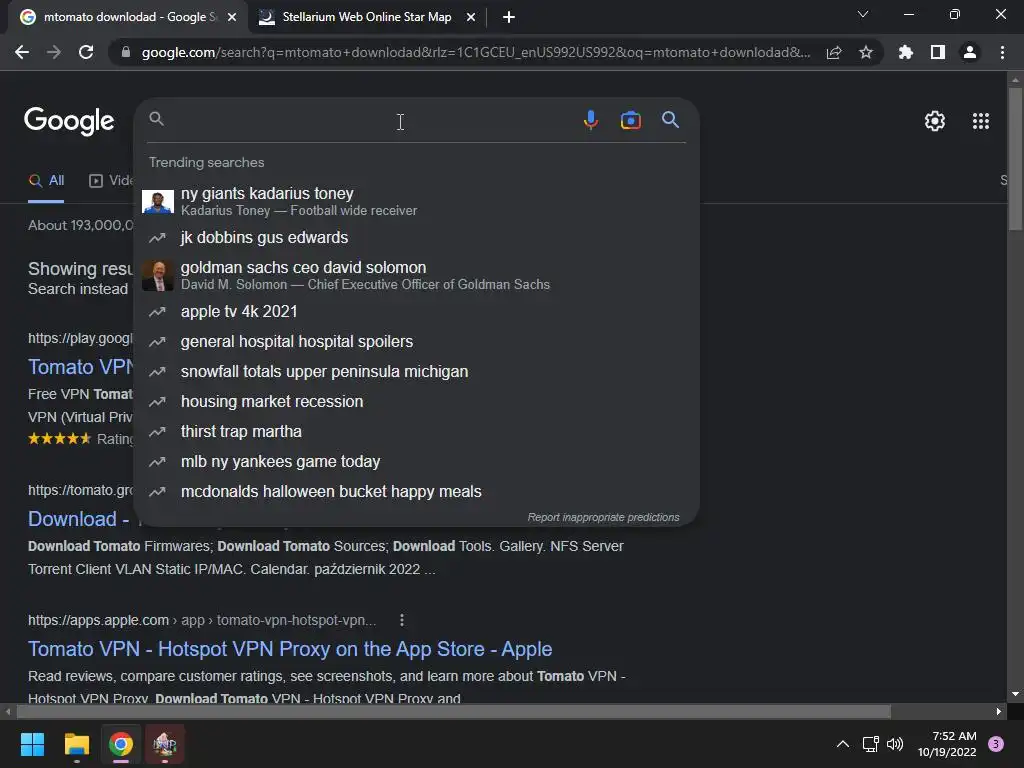Choose suggestion apple tv 4k 2021
Screen dimensions: 1024x768
point(417,312)
